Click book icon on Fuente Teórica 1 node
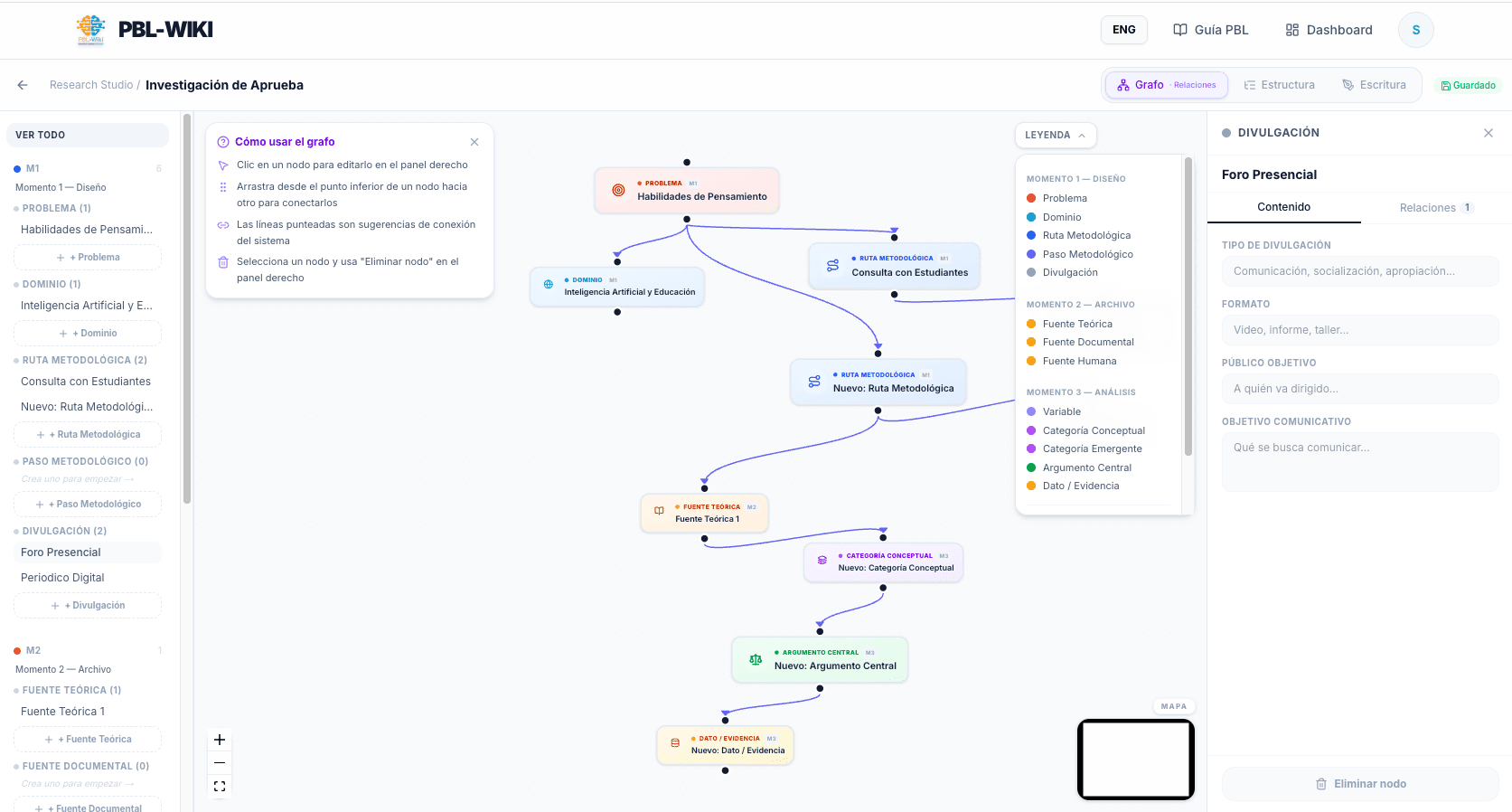Image resolution: width=1512 pixels, height=812 pixels. coord(659,512)
